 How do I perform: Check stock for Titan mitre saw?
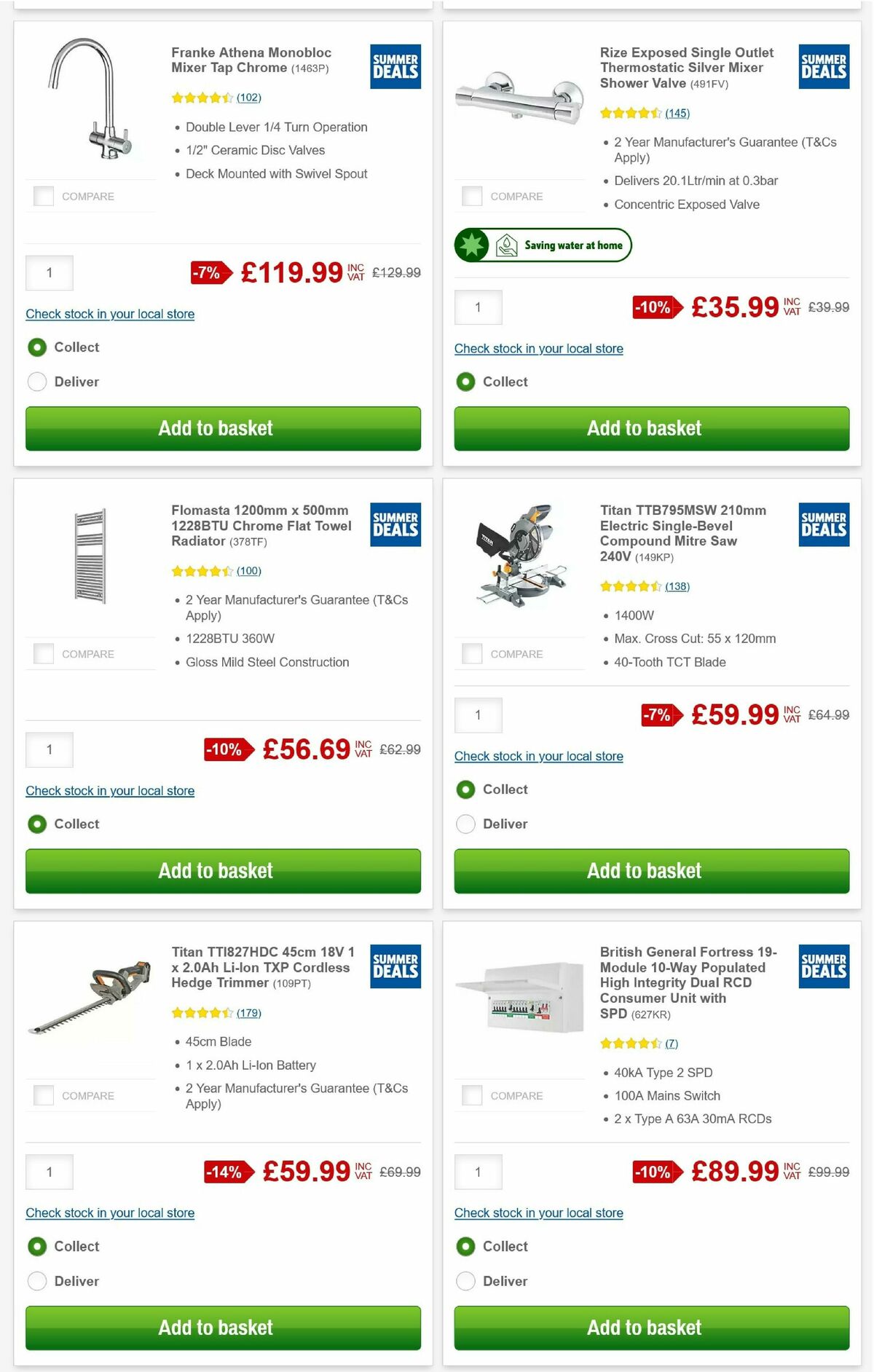[538, 756]
